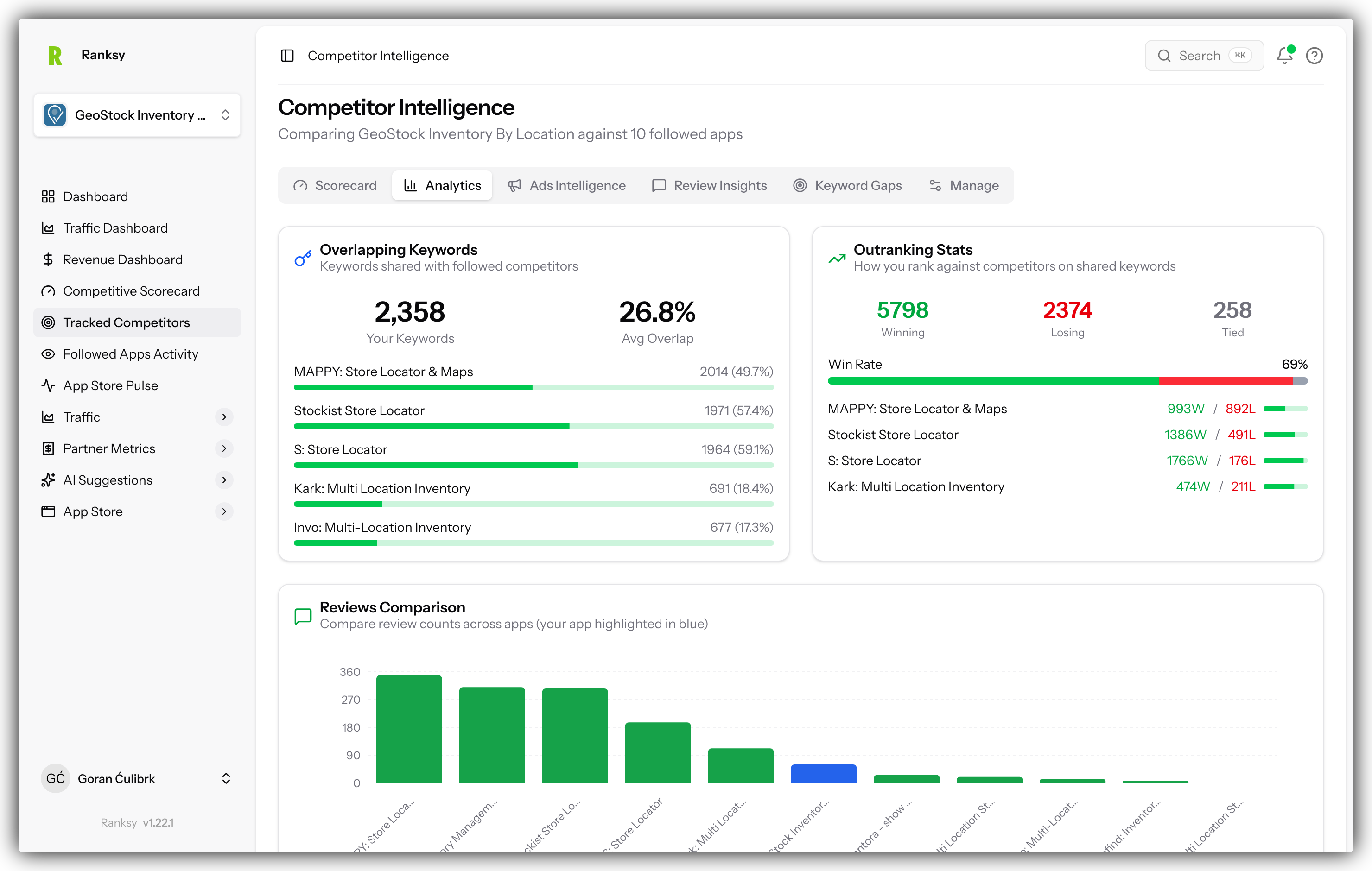Open the Goran Ćulibrk account menu
The width and height of the screenshot is (1372, 871).
[137, 778]
